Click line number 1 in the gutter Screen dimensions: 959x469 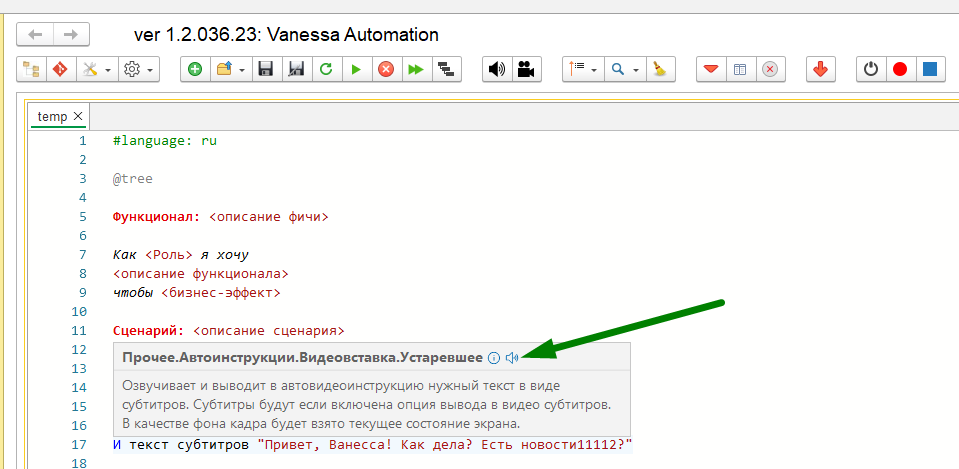click(x=83, y=141)
